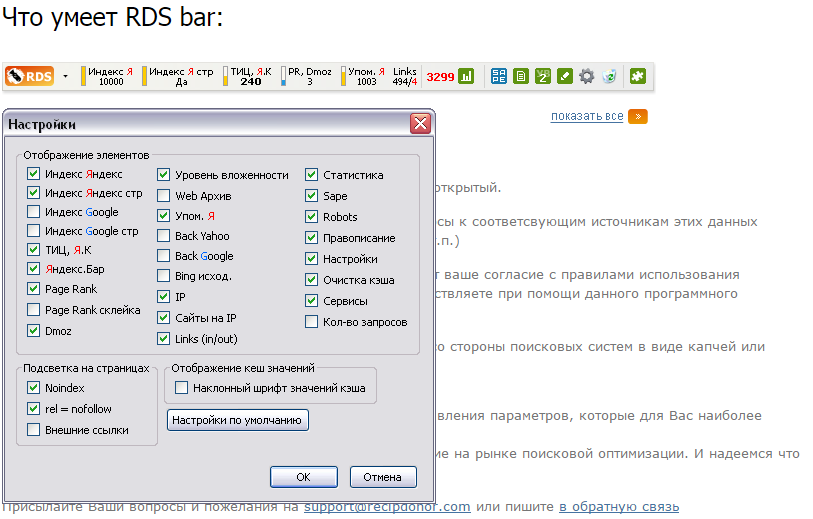This screenshot has width=813, height=519.
Task: Open the dropdown arrow next to the RDS logo
Action: point(65,77)
